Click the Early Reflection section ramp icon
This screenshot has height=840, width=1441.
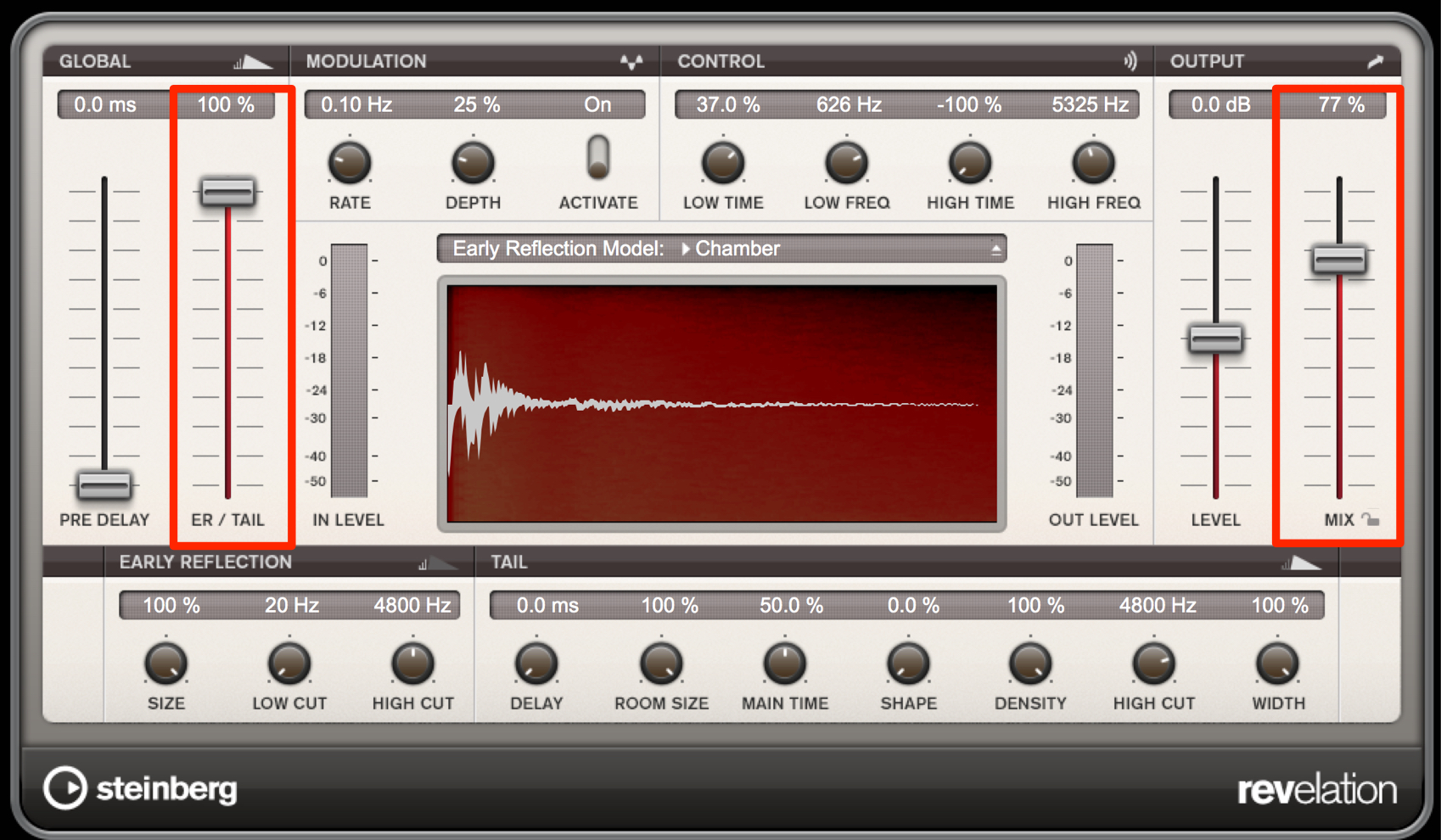[x=438, y=563]
